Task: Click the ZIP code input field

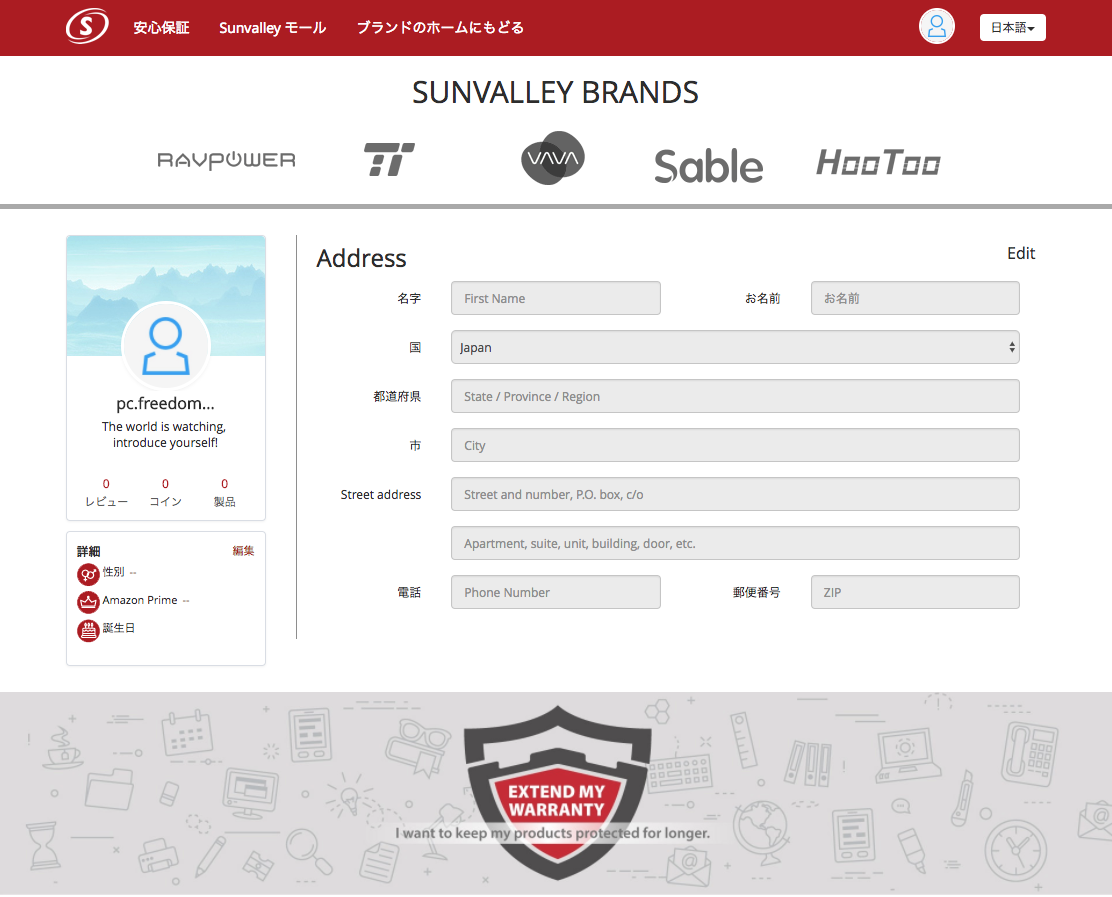Action: [914, 592]
